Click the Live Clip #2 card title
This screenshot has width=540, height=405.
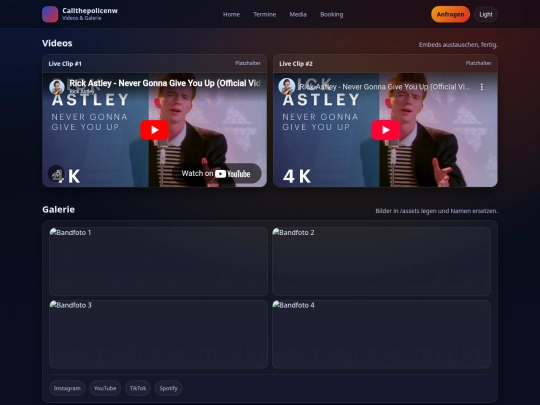[296, 64]
